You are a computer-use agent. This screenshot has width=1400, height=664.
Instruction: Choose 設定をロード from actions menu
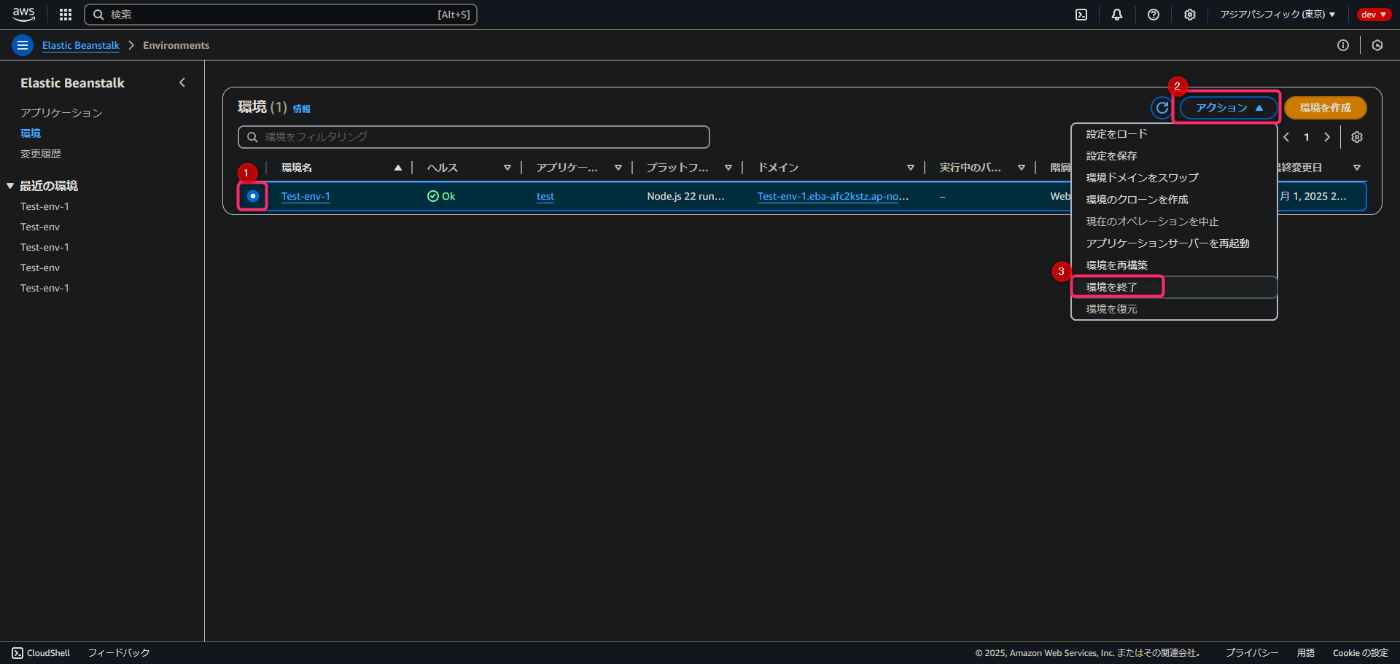click(x=1174, y=134)
